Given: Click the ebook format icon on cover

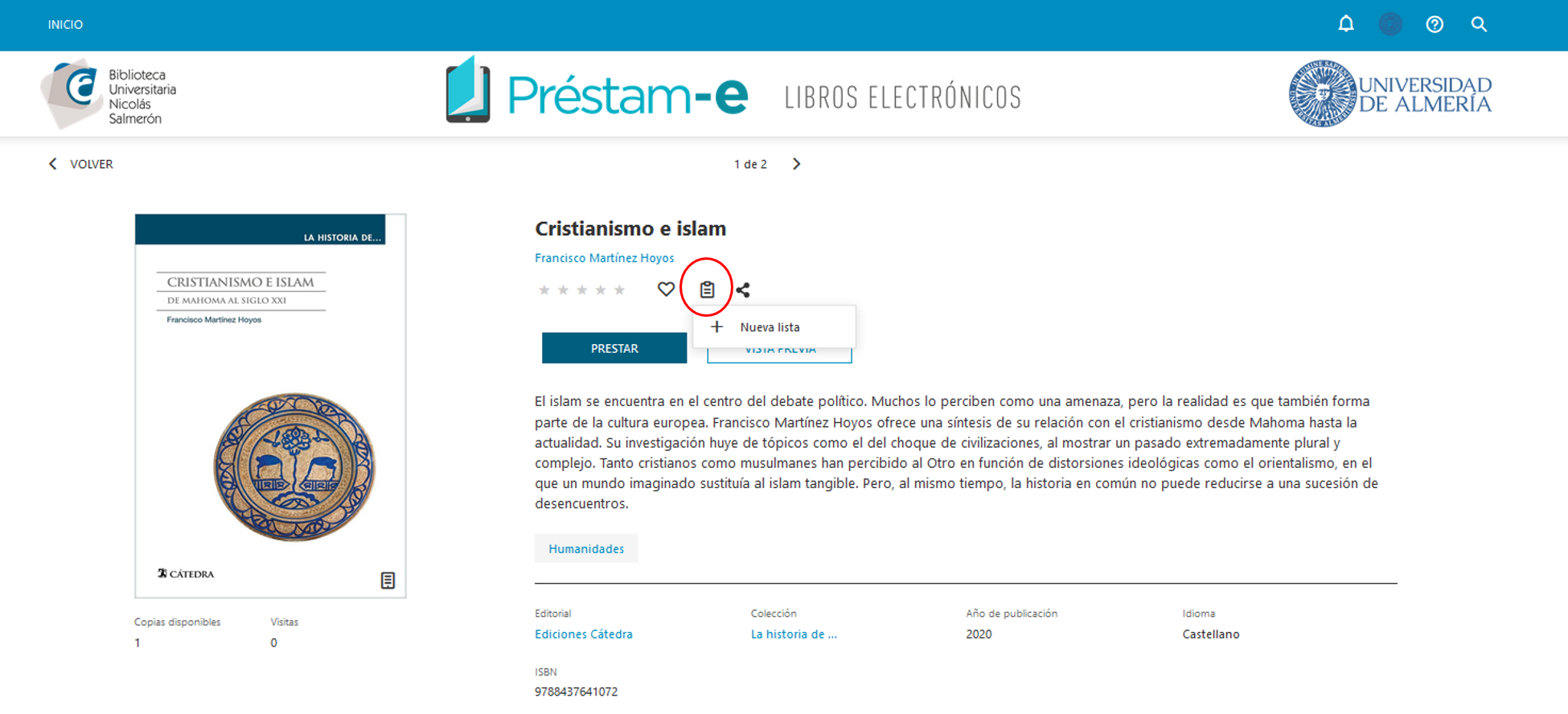Looking at the screenshot, I should point(388,581).
